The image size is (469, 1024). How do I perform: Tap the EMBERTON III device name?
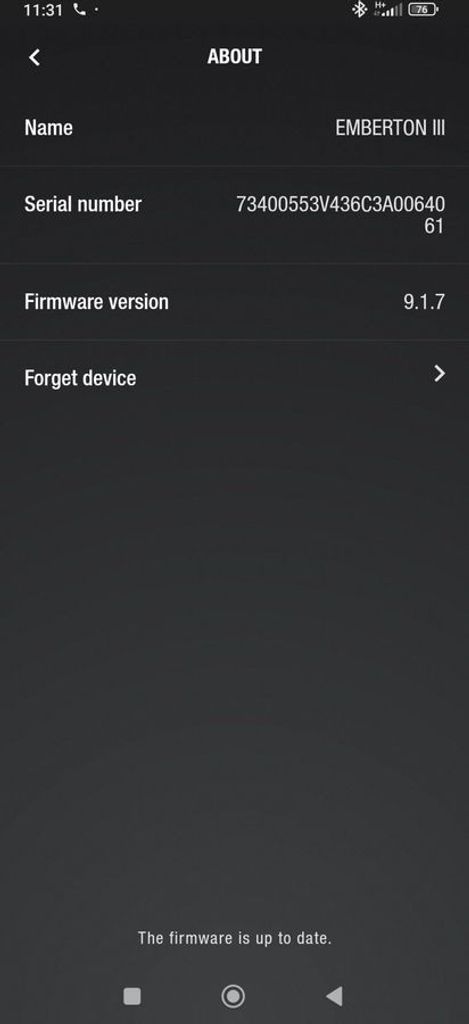tap(390, 127)
